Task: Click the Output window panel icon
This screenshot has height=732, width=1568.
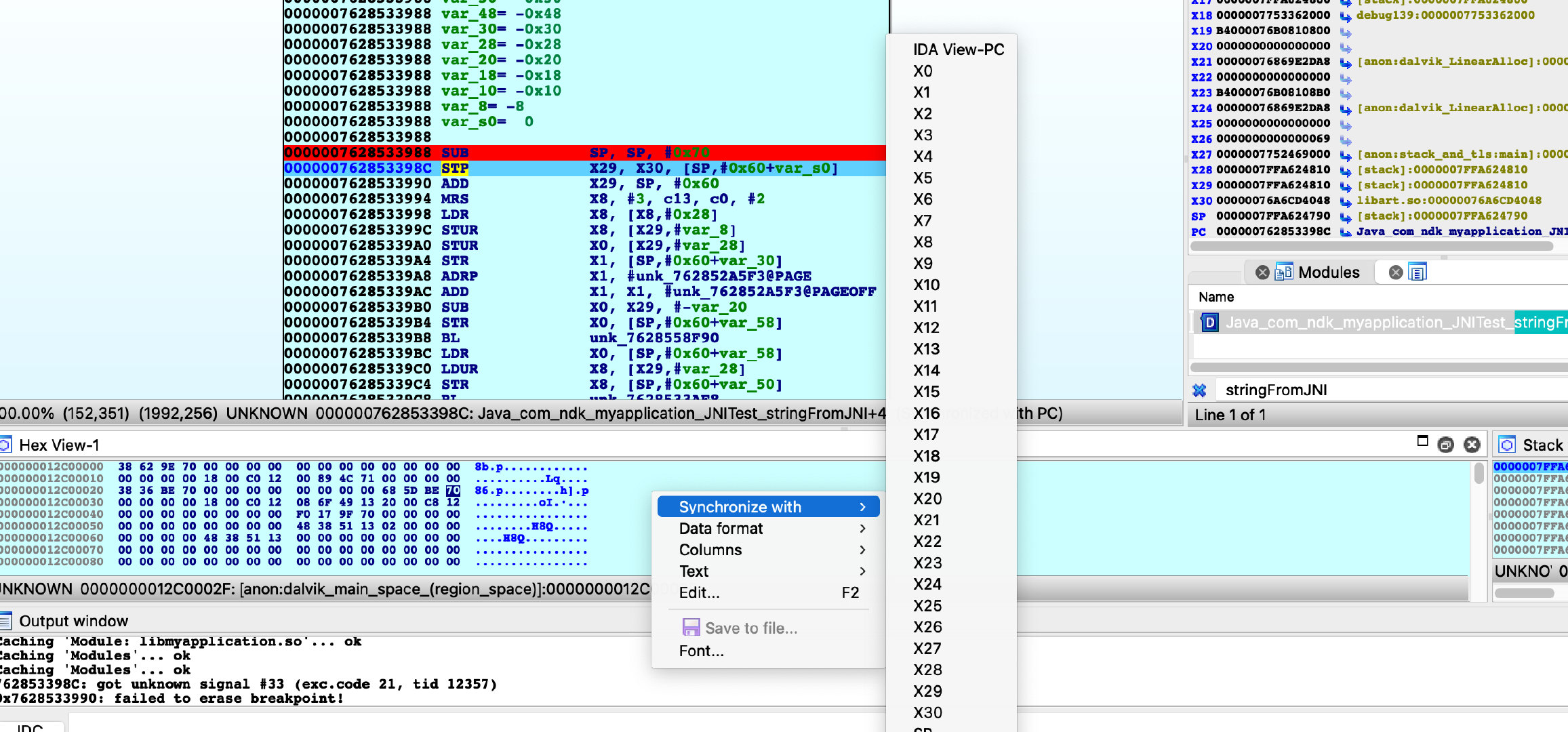Action: point(6,621)
